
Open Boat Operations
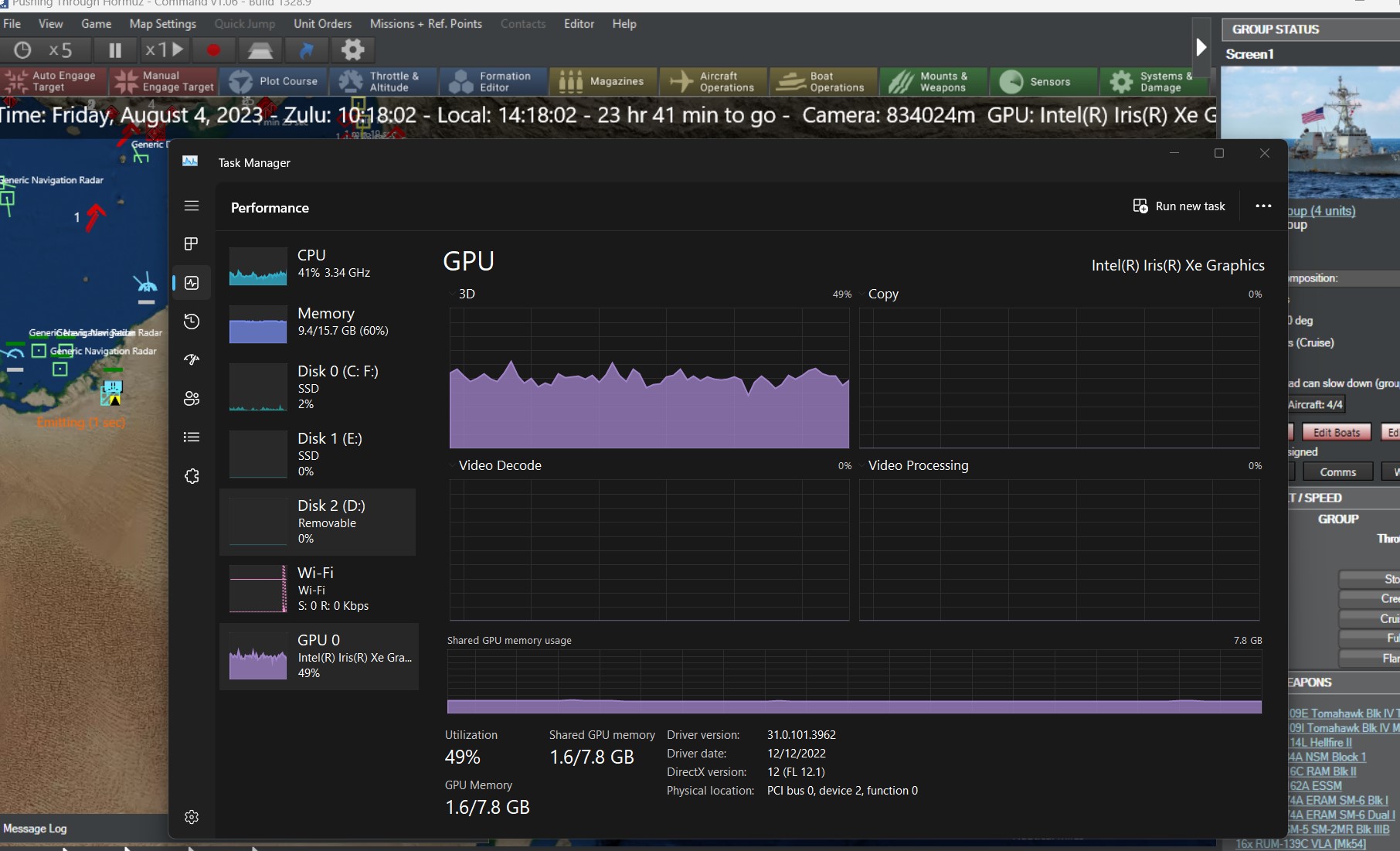(x=822, y=81)
